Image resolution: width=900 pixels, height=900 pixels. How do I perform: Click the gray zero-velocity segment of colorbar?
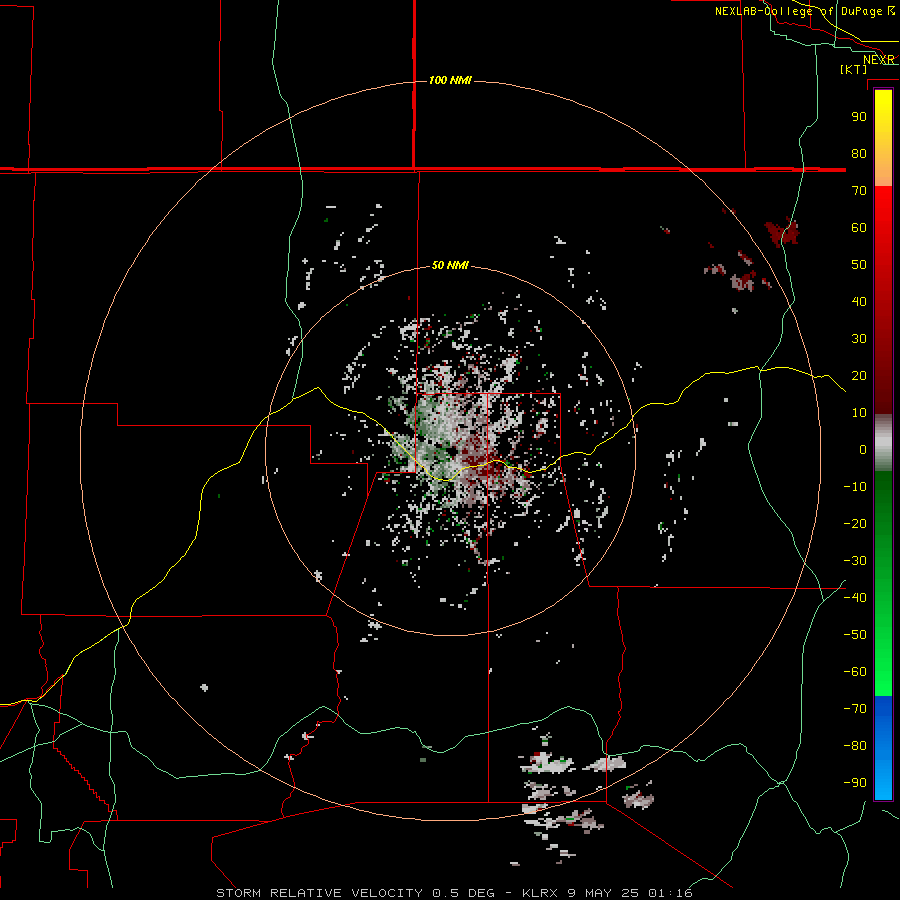coord(883,443)
